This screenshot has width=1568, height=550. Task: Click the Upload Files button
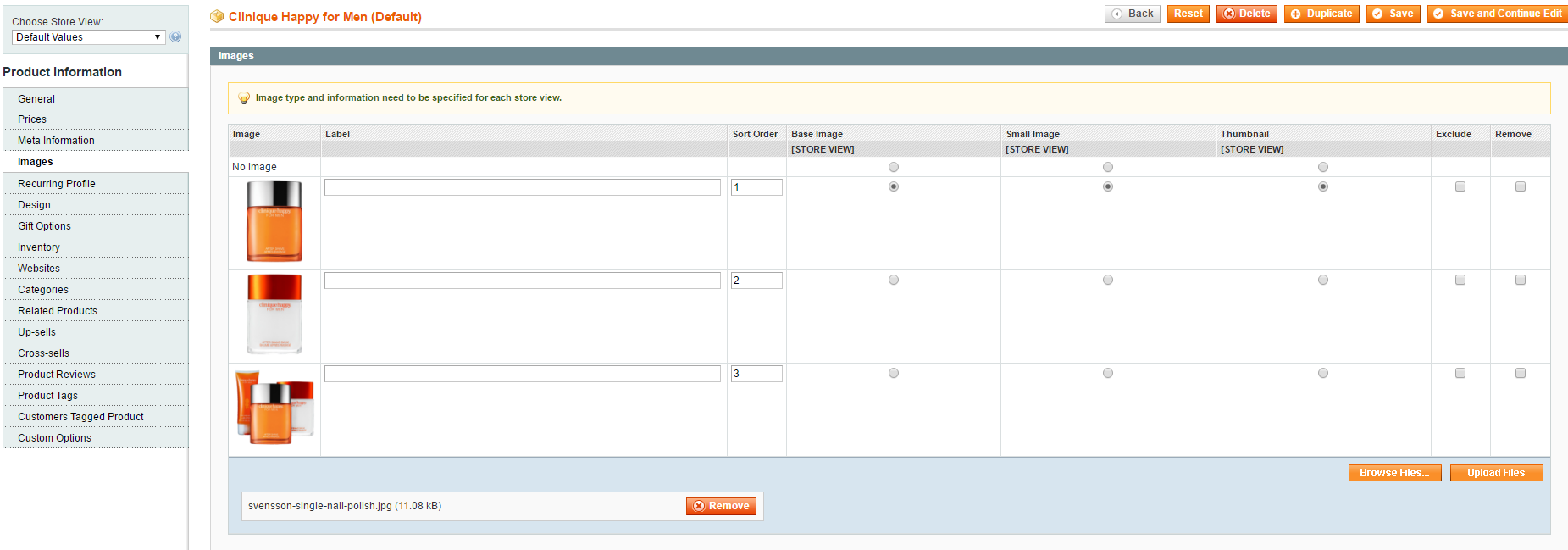click(1496, 473)
